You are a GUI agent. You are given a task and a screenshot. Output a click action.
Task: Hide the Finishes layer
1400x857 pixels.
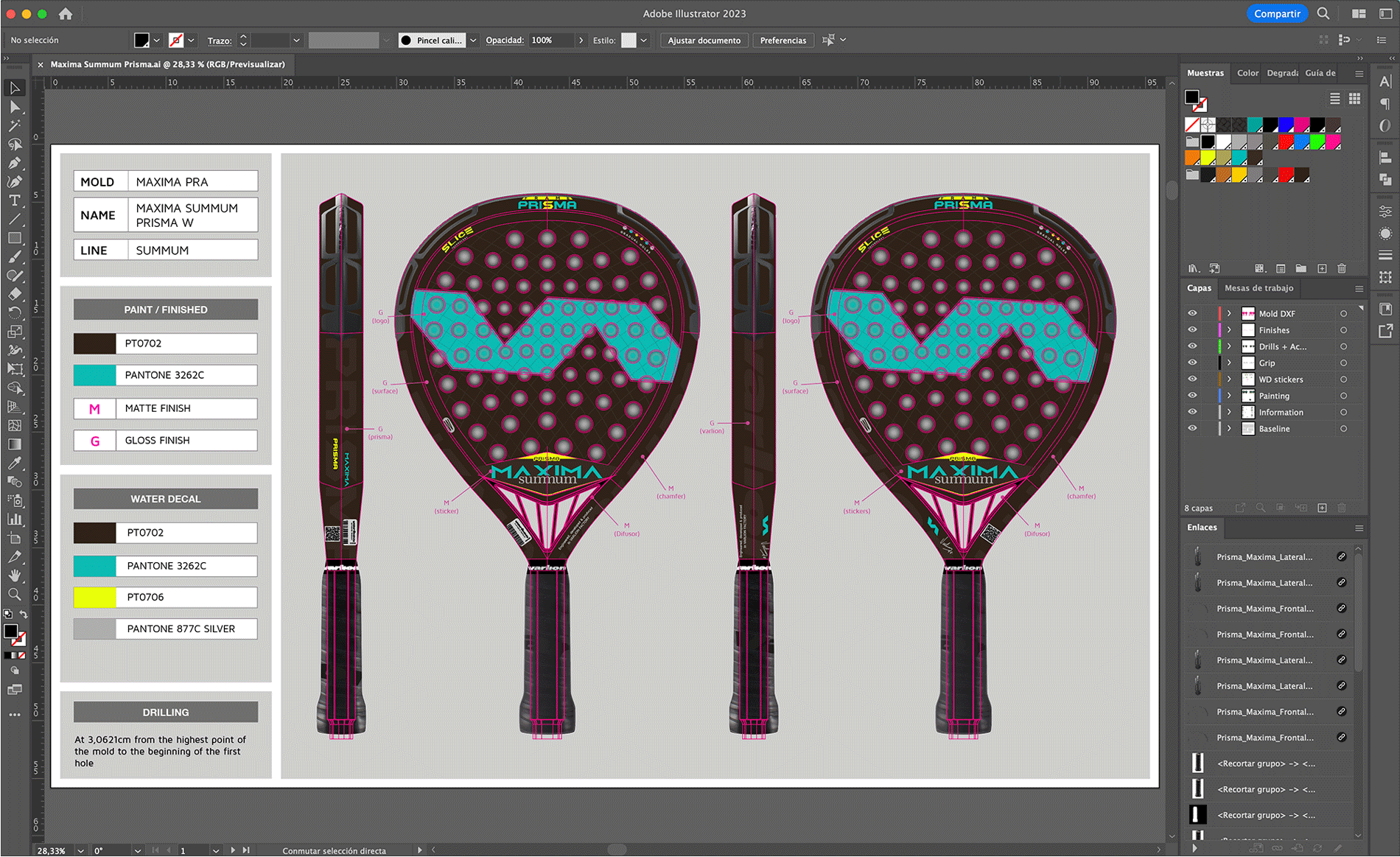[1192, 329]
